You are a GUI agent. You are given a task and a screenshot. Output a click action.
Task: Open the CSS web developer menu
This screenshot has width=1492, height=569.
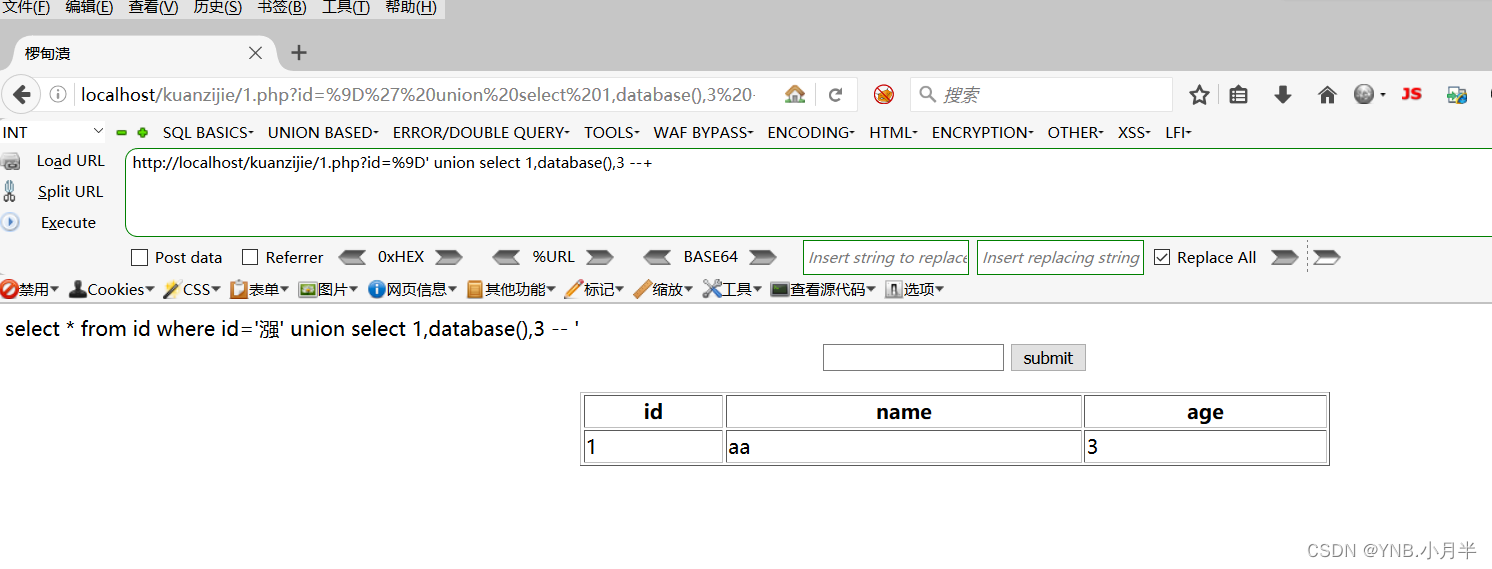point(191,290)
